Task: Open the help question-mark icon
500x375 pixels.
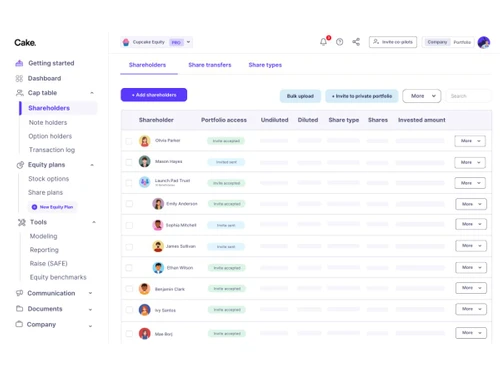Action: pyautogui.click(x=339, y=42)
